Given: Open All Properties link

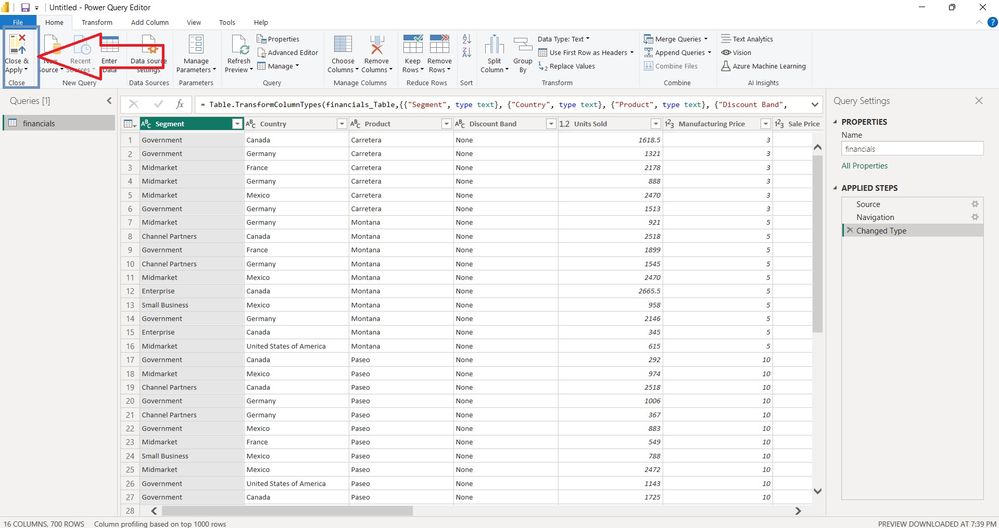Looking at the screenshot, I should [865, 166].
